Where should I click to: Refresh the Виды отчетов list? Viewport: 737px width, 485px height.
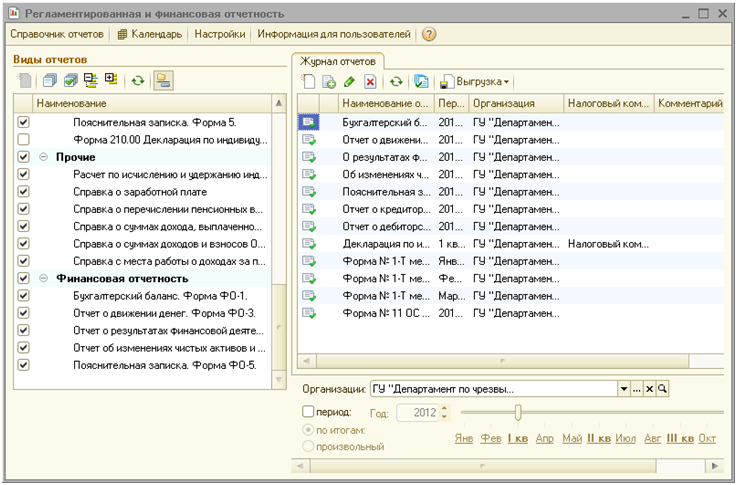[x=137, y=80]
